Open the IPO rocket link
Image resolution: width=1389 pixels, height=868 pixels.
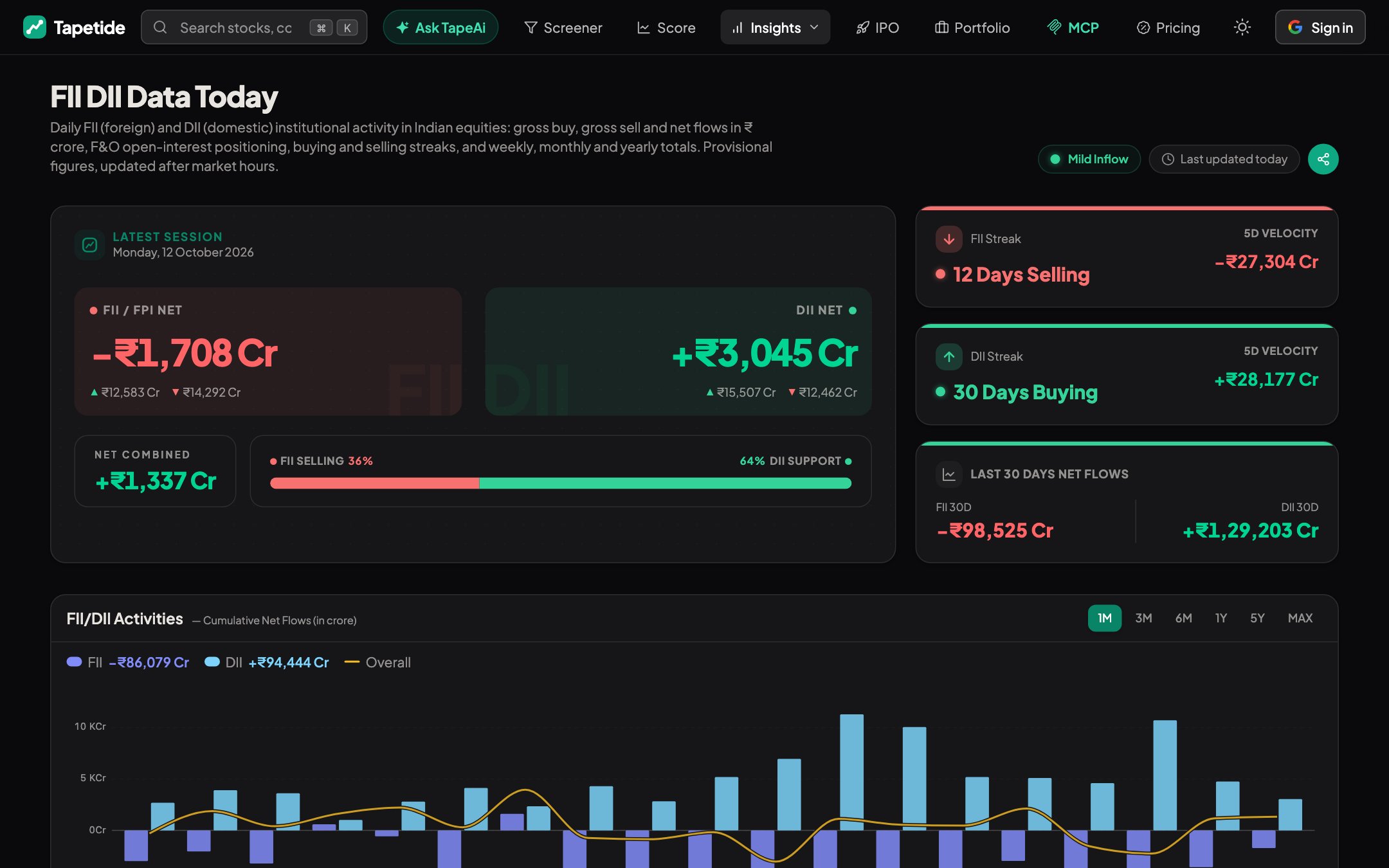pyautogui.click(x=877, y=27)
